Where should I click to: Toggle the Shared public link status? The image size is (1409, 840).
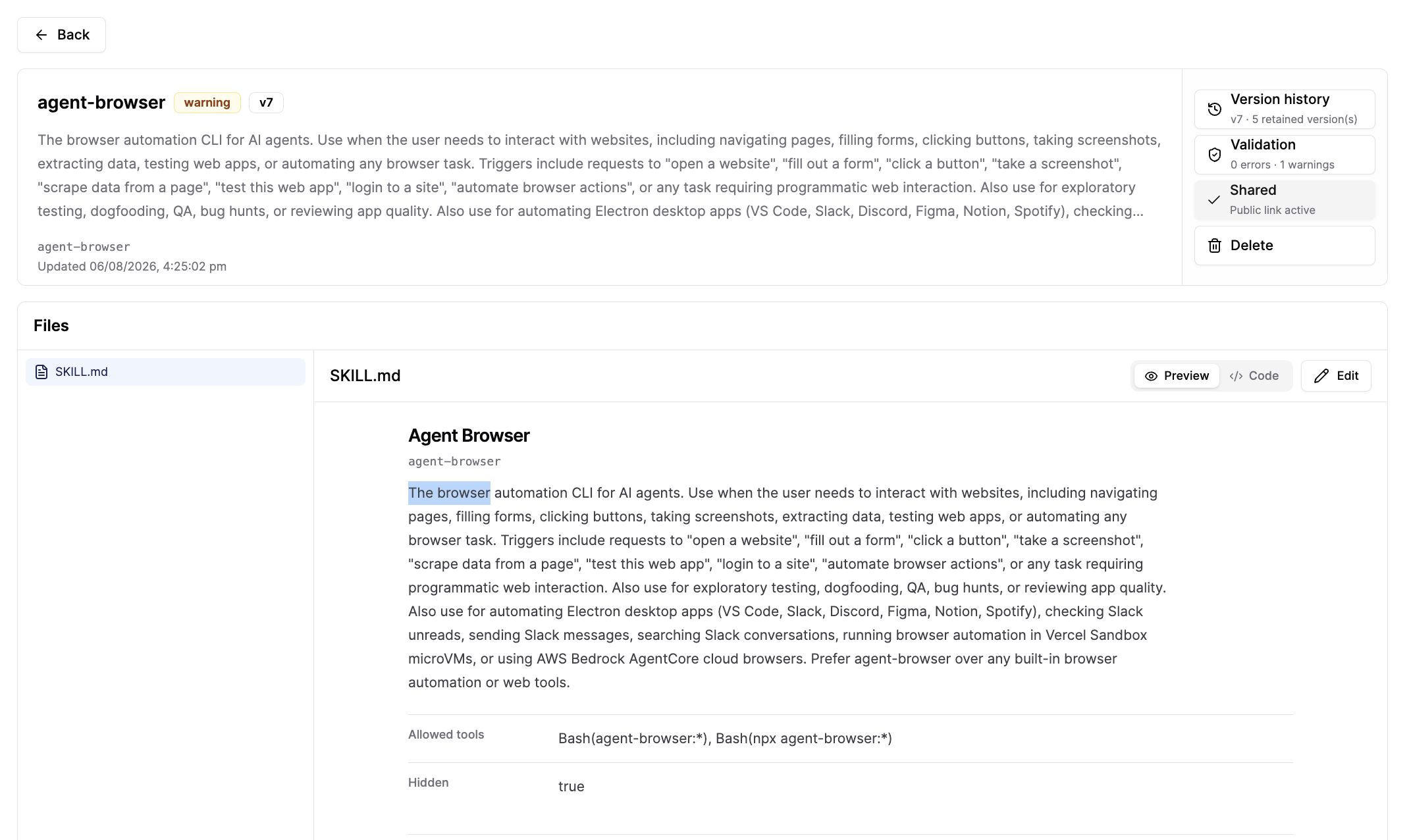[1285, 200]
